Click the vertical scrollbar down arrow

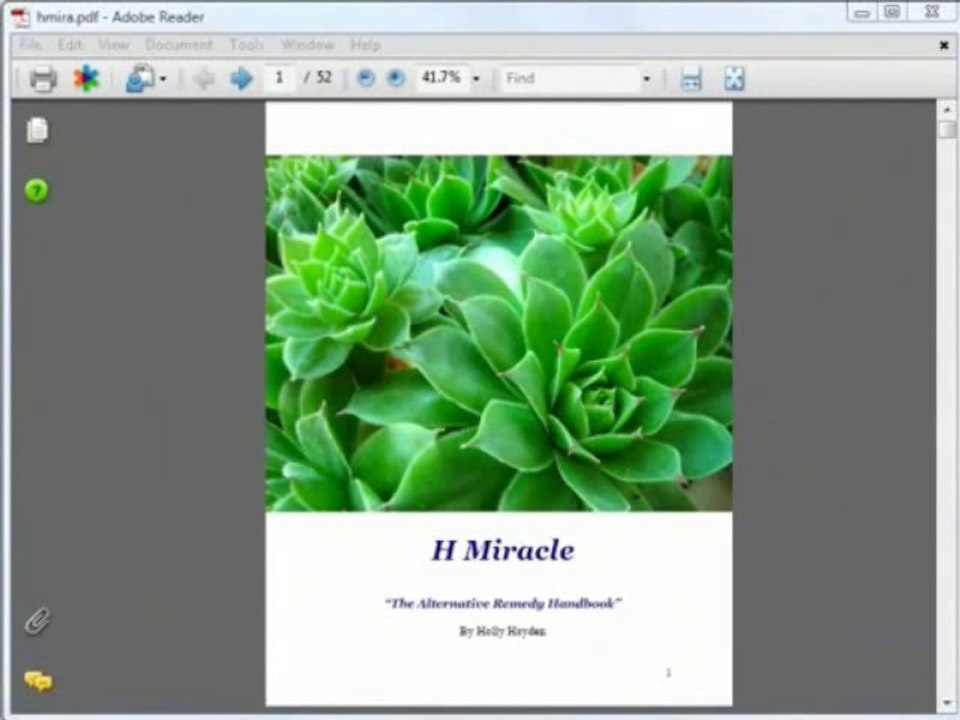947,702
